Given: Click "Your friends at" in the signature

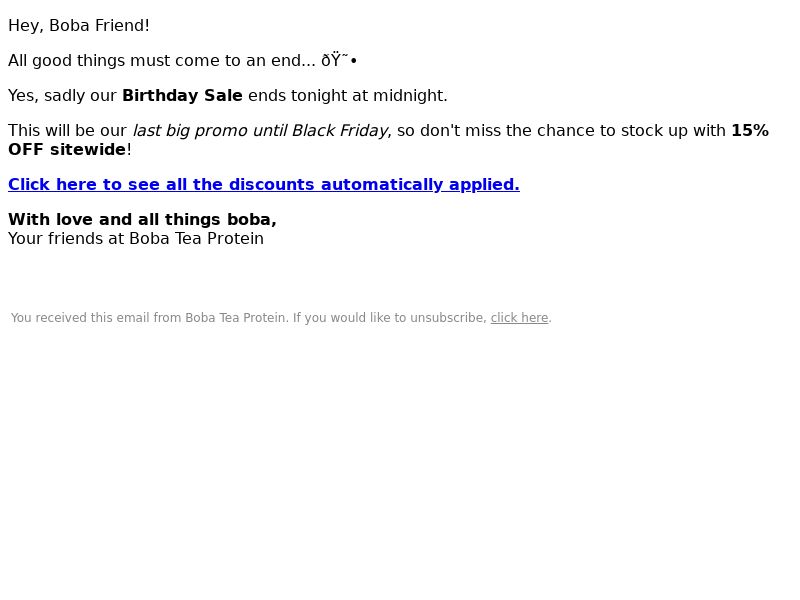Looking at the screenshot, I should tap(66, 239).
